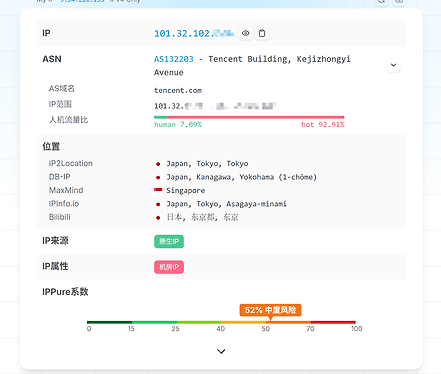Click the Singapore flag icon
The image size is (441, 374).
click(158, 190)
